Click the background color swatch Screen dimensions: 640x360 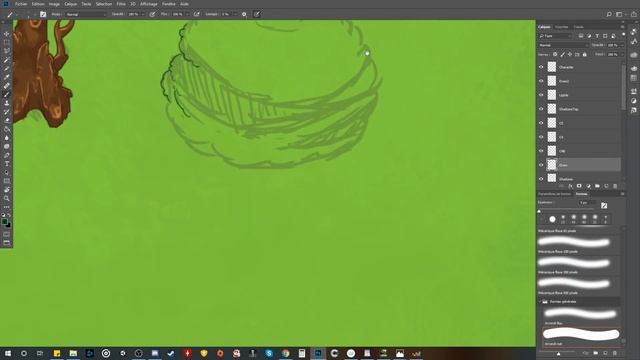click(x=9, y=225)
